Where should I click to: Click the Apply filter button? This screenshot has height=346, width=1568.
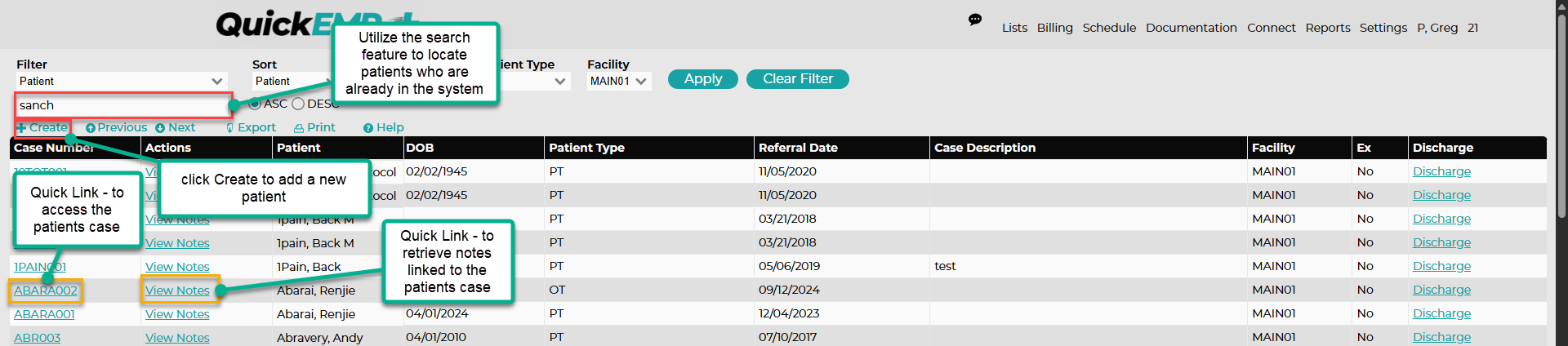(x=702, y=79)
